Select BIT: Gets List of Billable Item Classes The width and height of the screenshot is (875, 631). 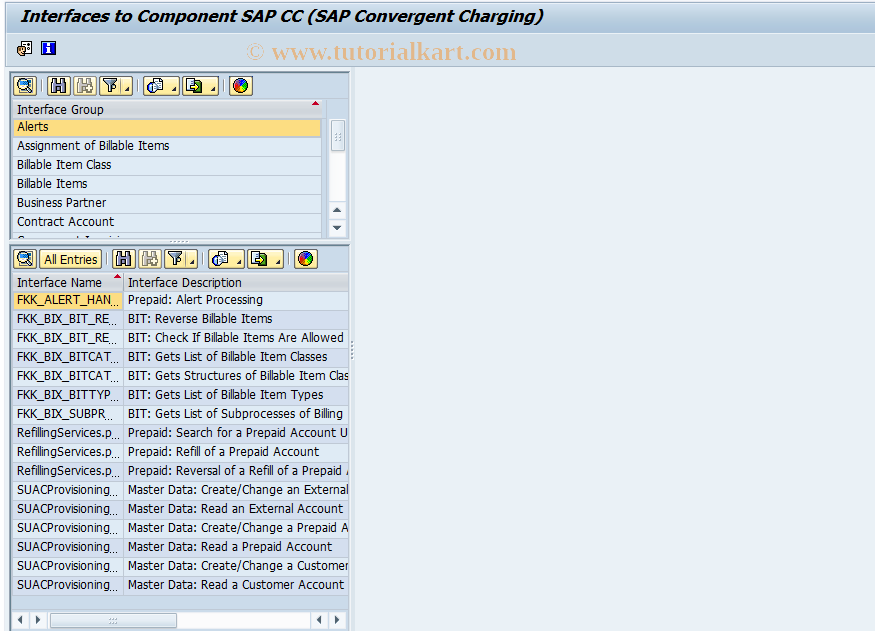click(237, 357)
